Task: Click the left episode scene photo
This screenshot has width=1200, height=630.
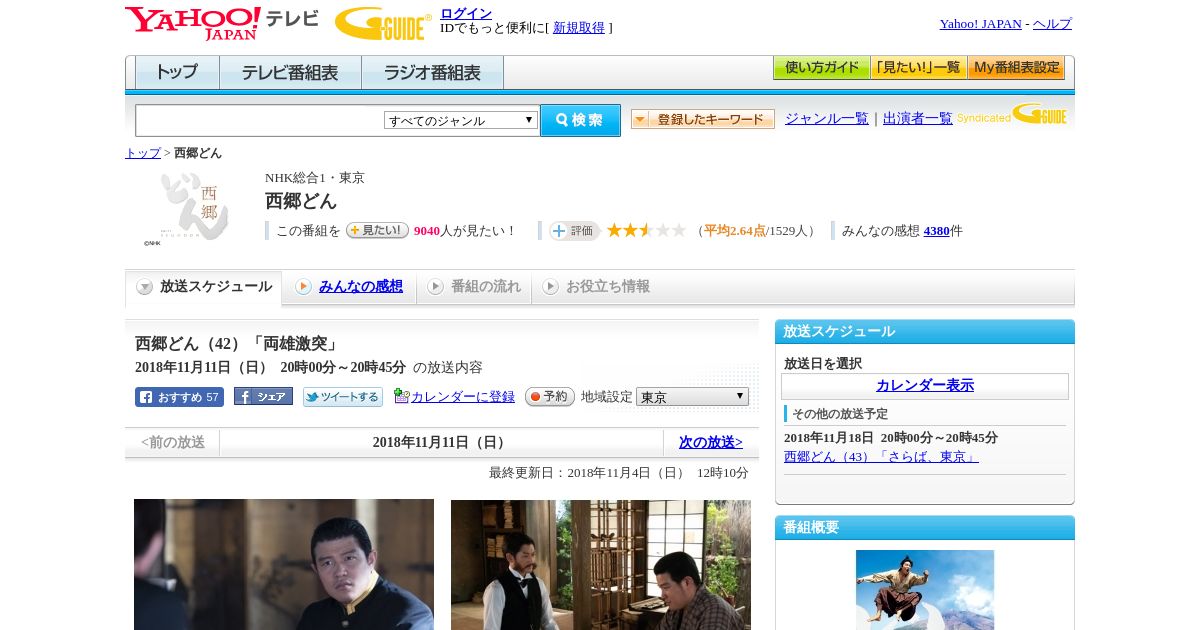Action: (284, 565)
